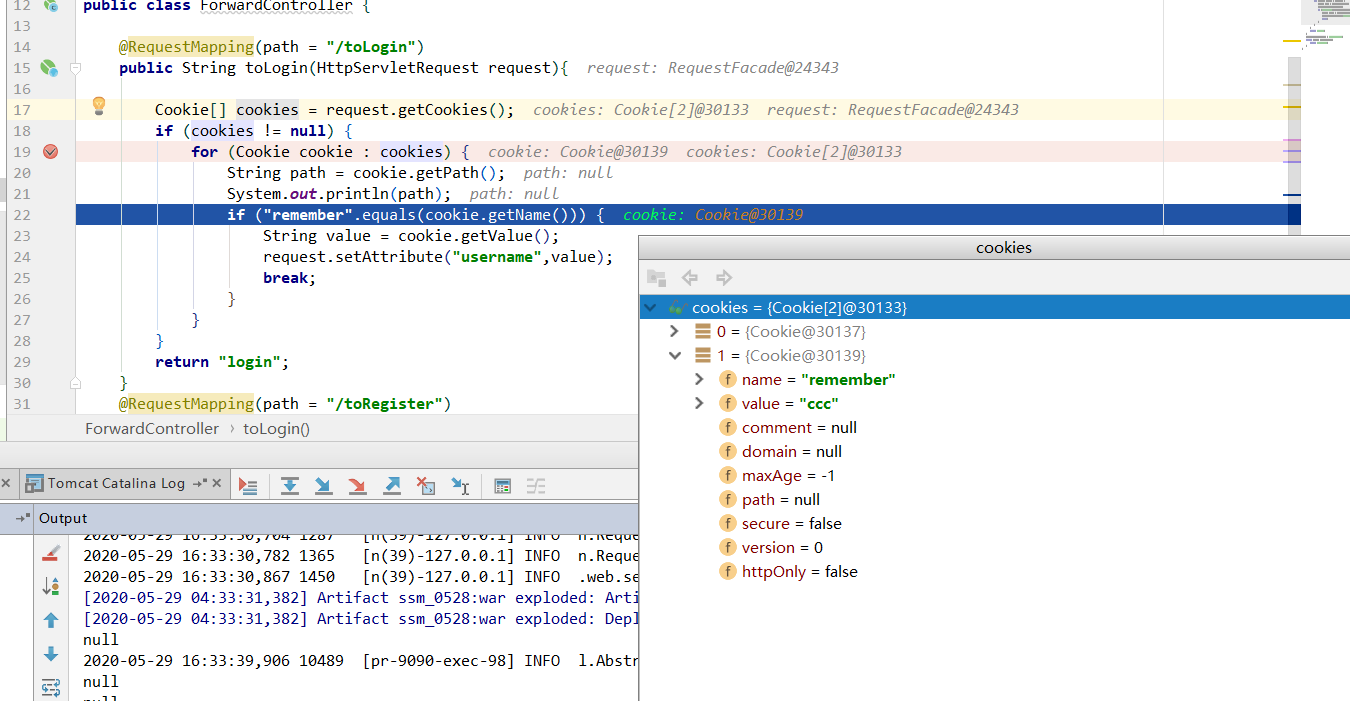The image size is (1350, 701).
Task: Expand the name = "remember" field node
Action: 698,379
